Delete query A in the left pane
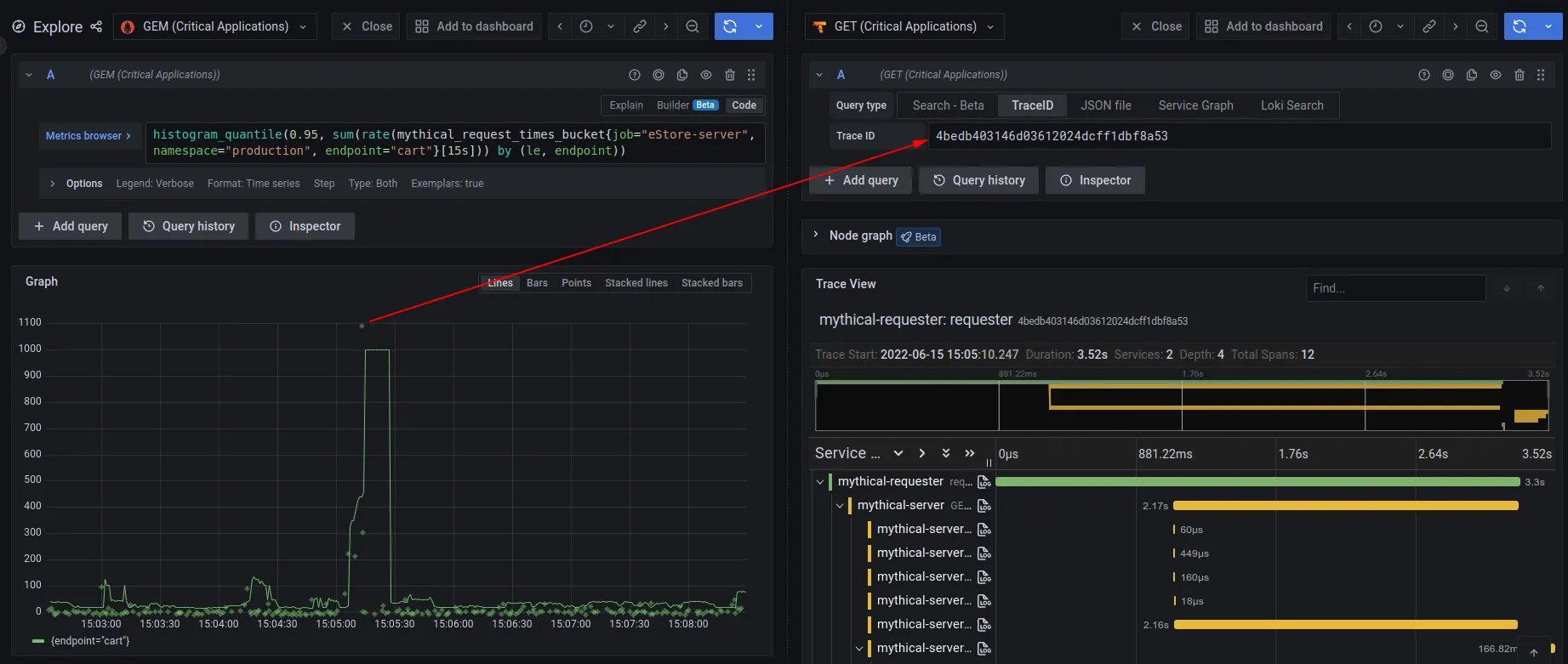This screenshot has height=664, width=1568. point(729,75)
